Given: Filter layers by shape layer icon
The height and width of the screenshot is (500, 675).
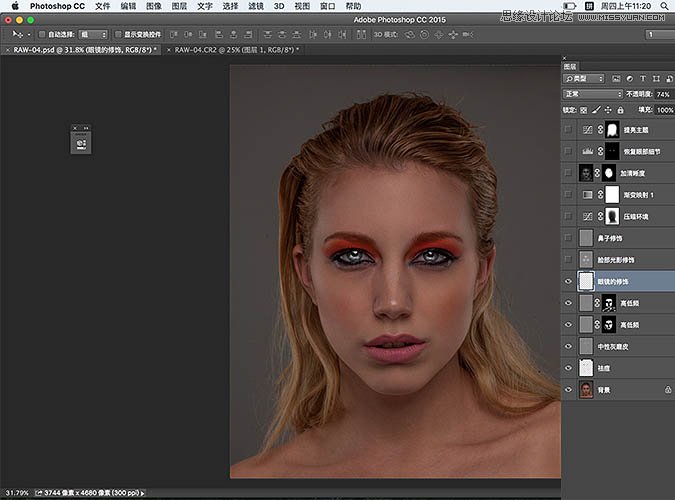Looking at the screenshot, I should point(656,78).
